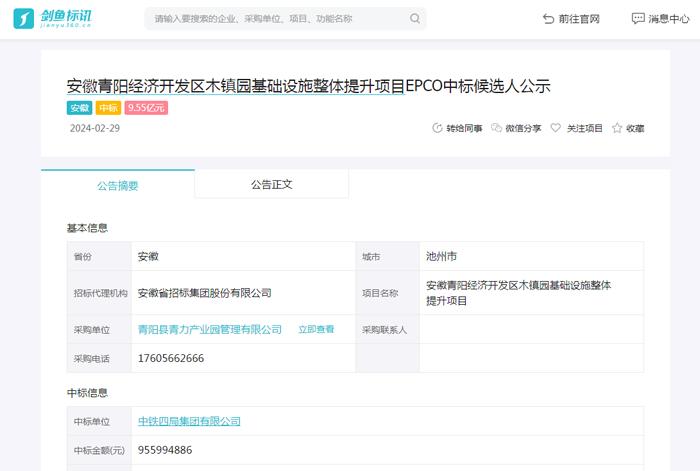700x471 pixels.
Task: Toggle the 关注项目 heart icon
Action: 556,128
